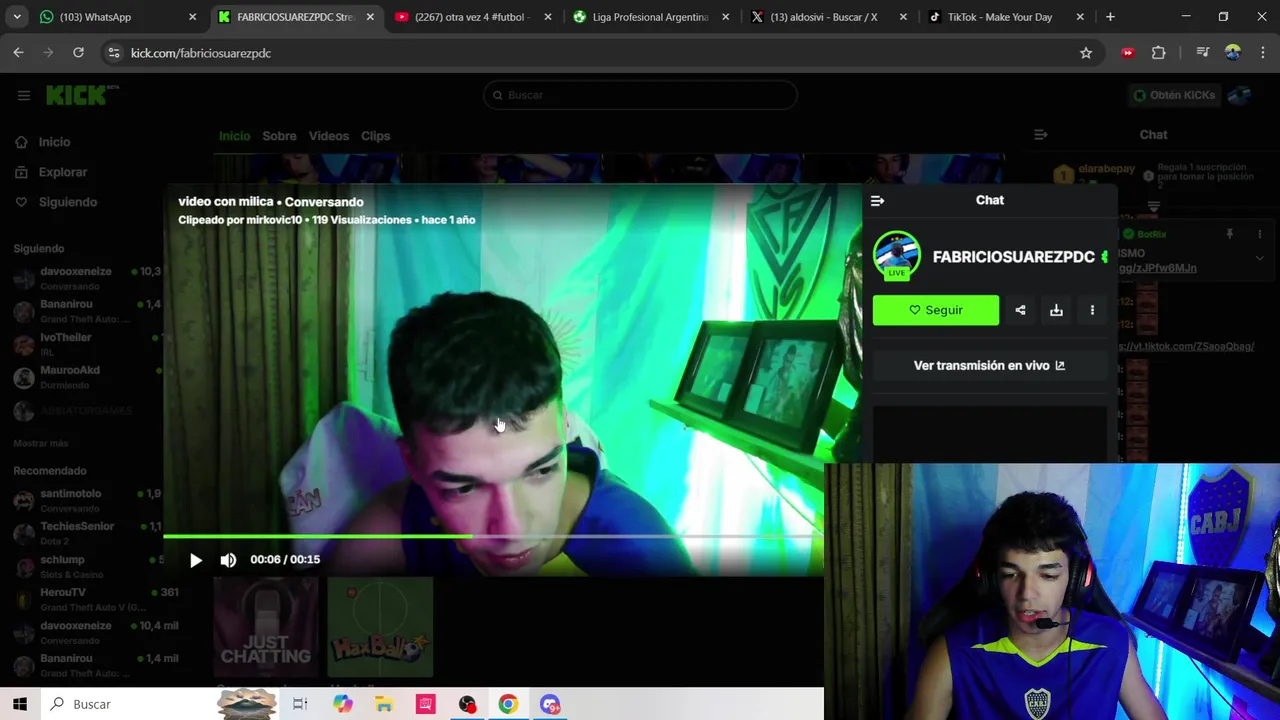Open Chrome three-dot menu
The height and width of the screenshot is (720, 1280).
click(x=1262, y=53)
